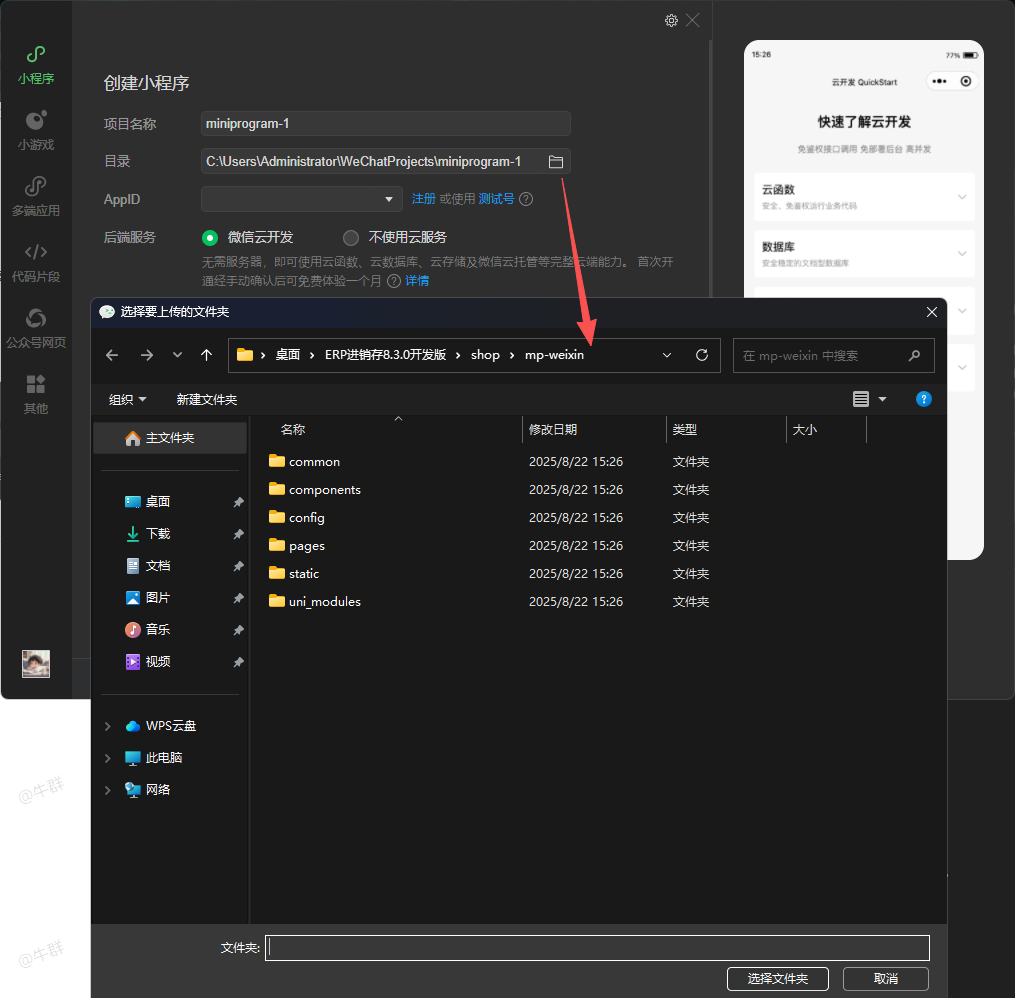Click 取消 button in dialog
The image size is (1015, 998).
[886, 979]
